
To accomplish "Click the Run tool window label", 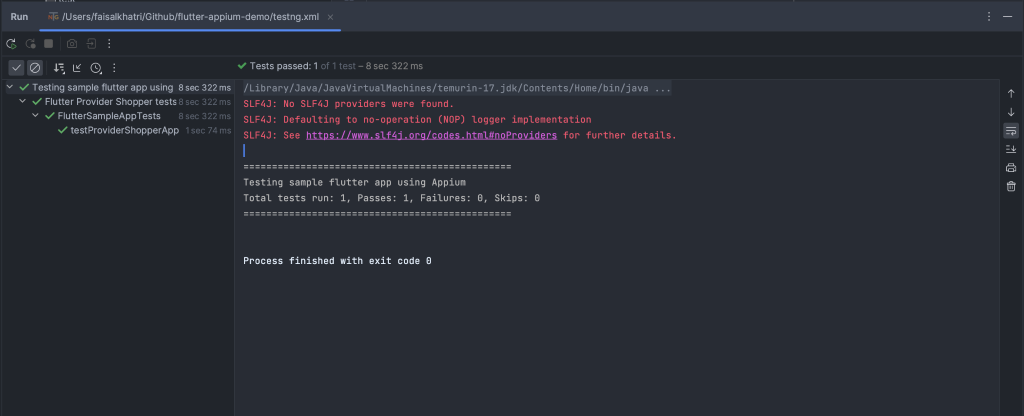I will (x=19, y=17).
